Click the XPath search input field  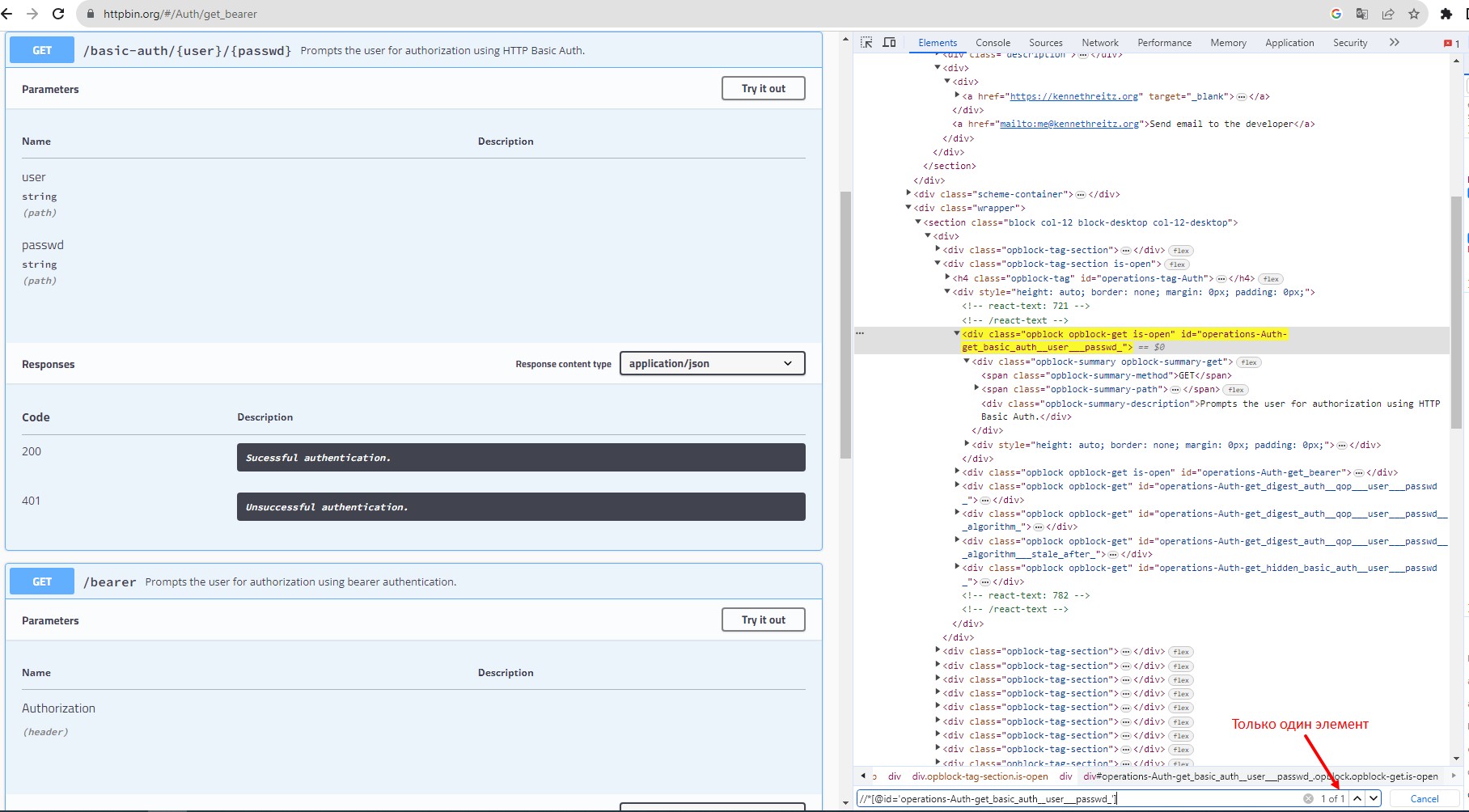coord(1076,798)
